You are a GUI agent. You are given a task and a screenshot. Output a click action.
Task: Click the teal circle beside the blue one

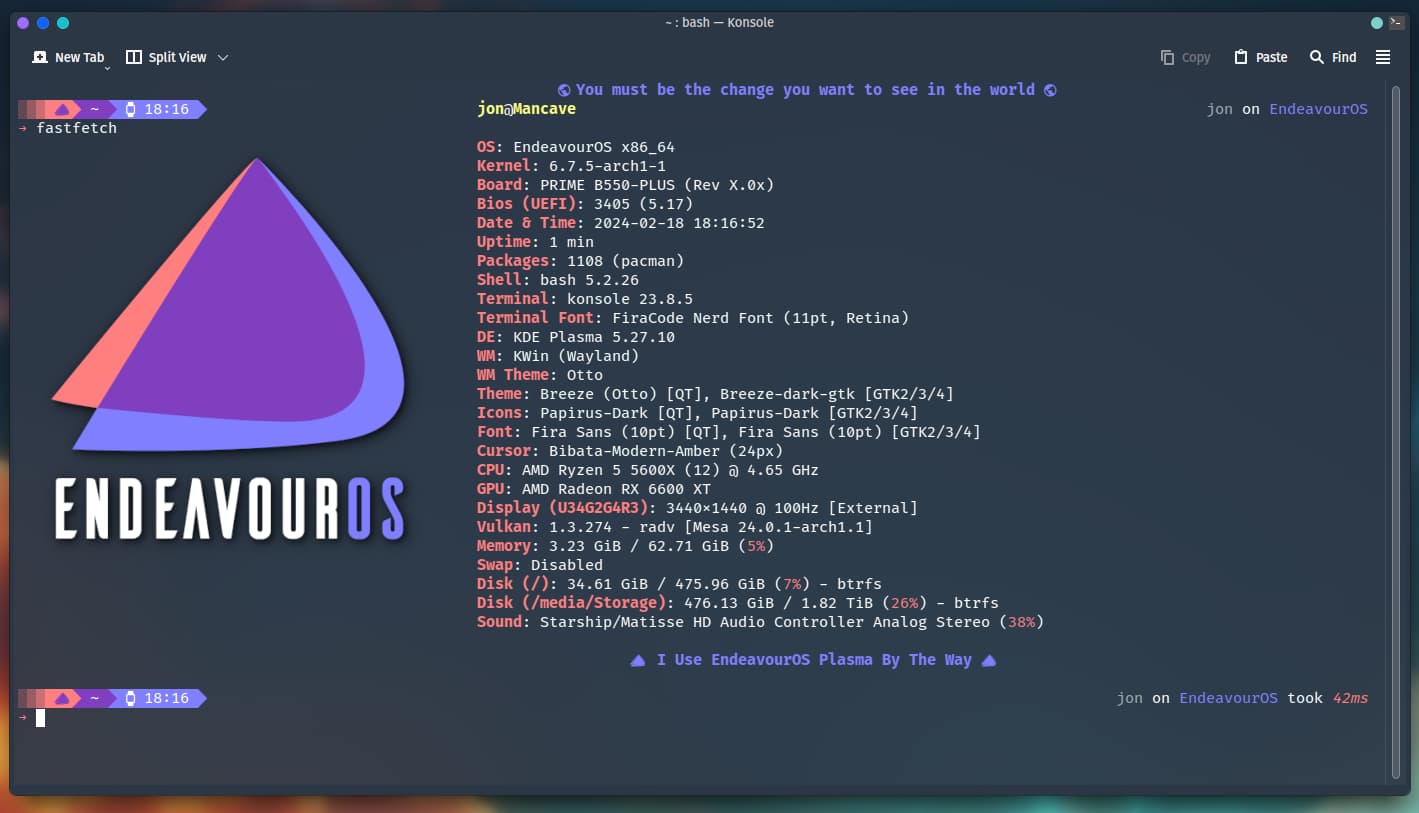pos(63,23)
